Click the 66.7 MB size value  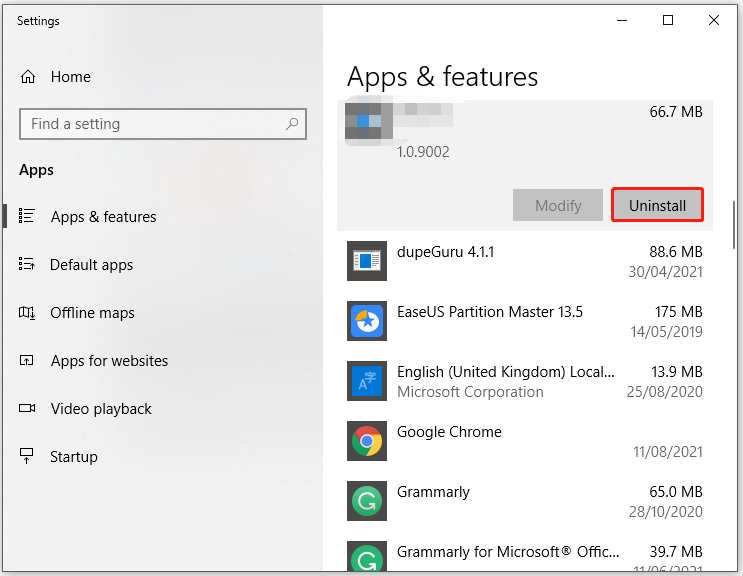(676, 112)
